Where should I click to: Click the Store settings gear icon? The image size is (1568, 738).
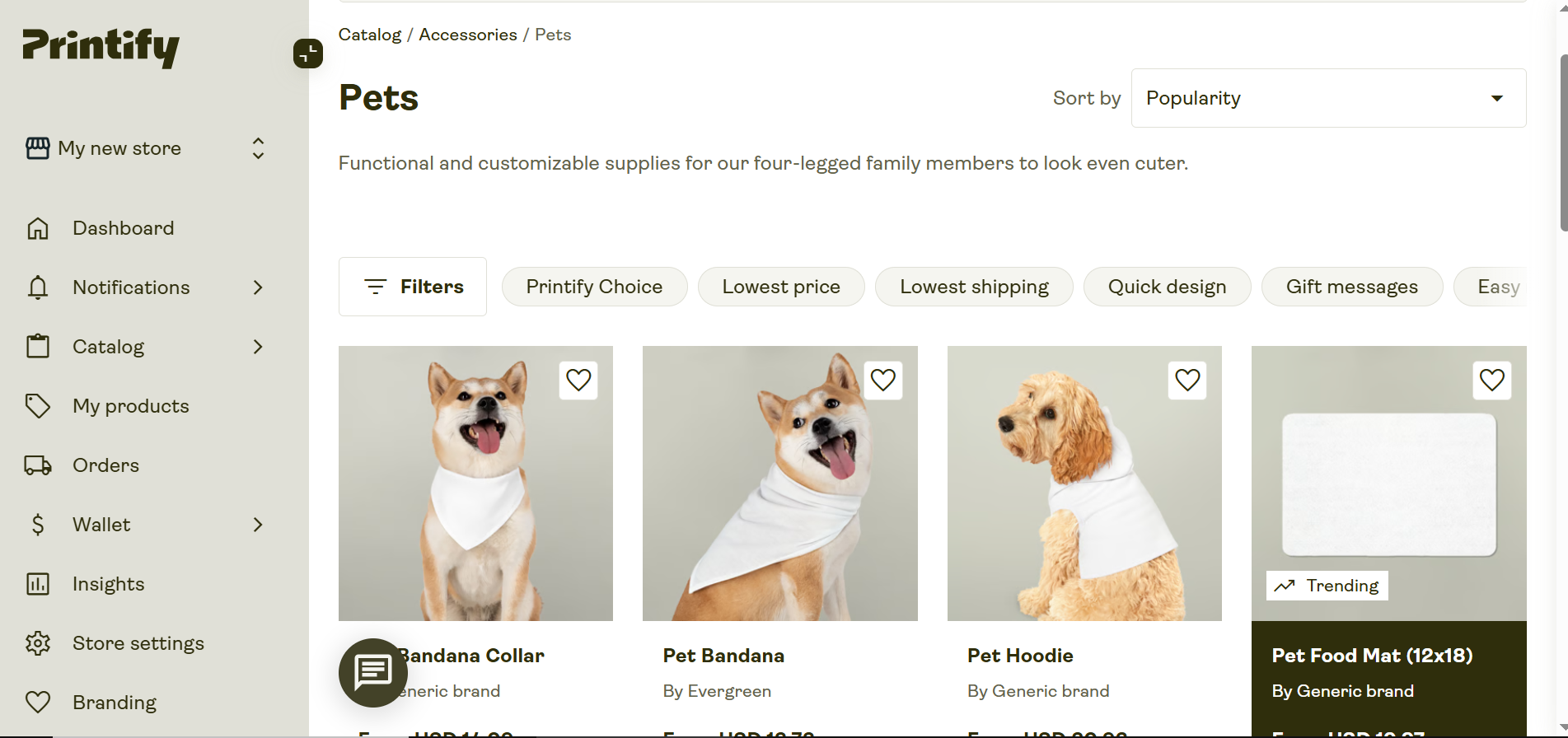coord(38,643)
